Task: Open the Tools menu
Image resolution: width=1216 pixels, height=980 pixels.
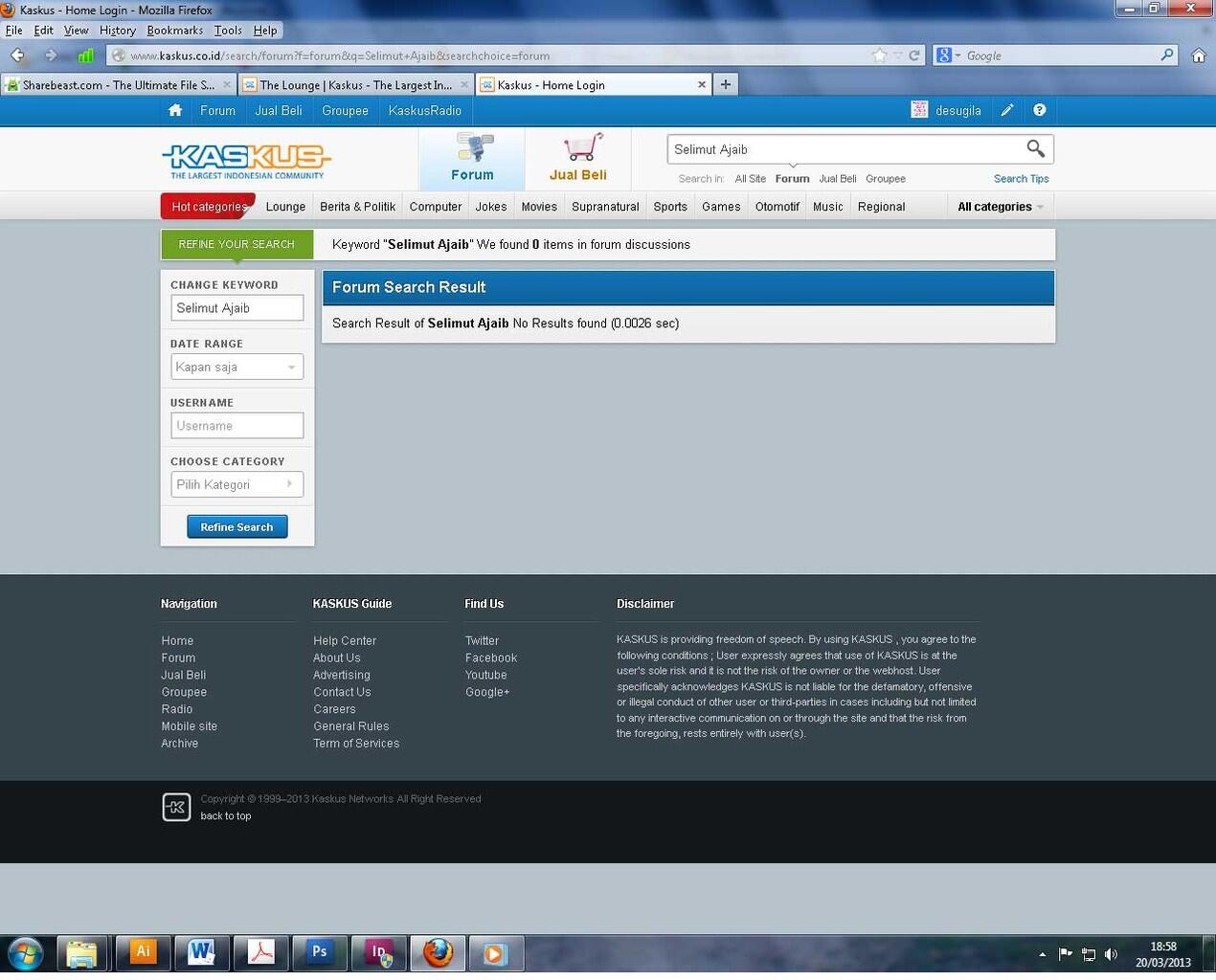Action: pyautogui.click(x=228, y=31)
